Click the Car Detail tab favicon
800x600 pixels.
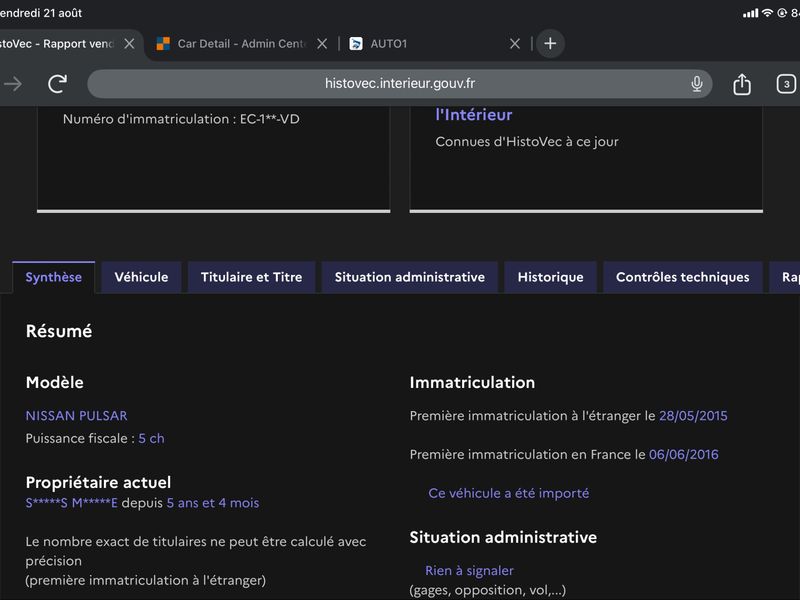point(163,44)
